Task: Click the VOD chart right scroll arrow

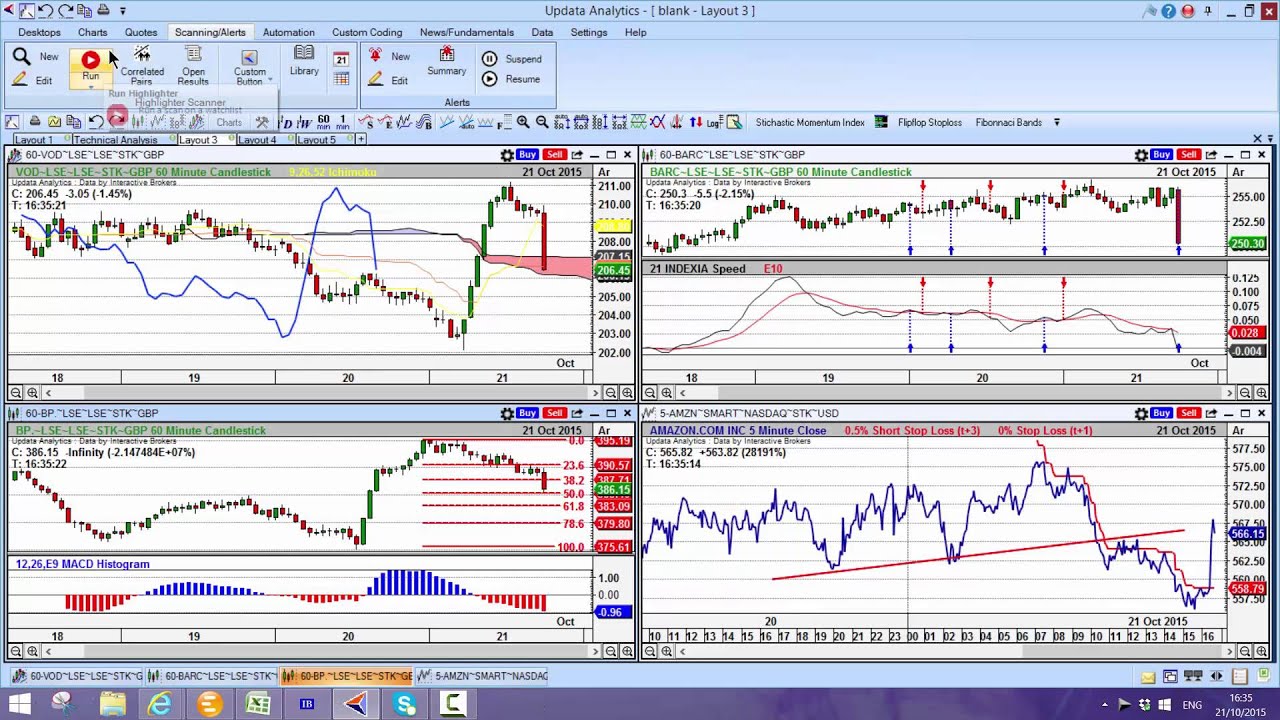Action: click(595, 393)
